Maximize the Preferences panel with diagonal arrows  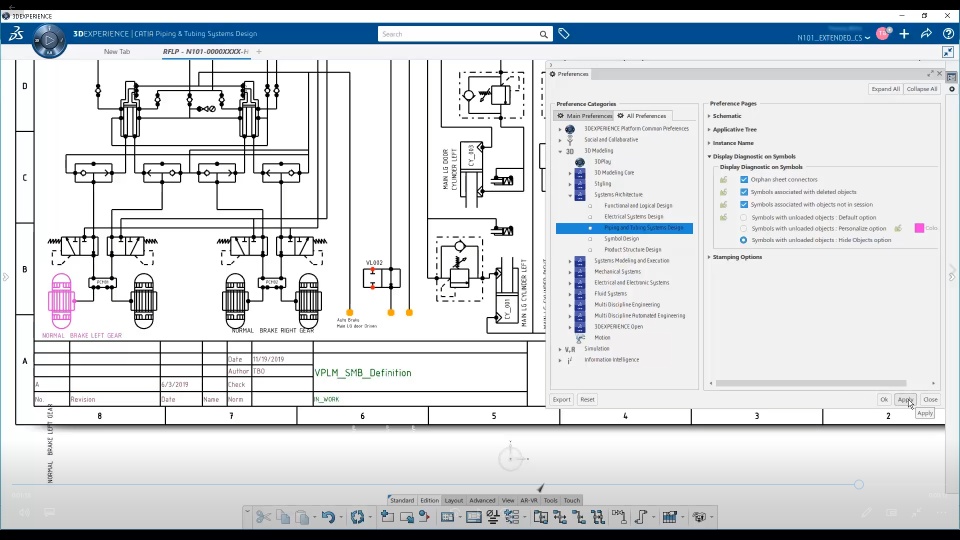[x=931, y=73]
